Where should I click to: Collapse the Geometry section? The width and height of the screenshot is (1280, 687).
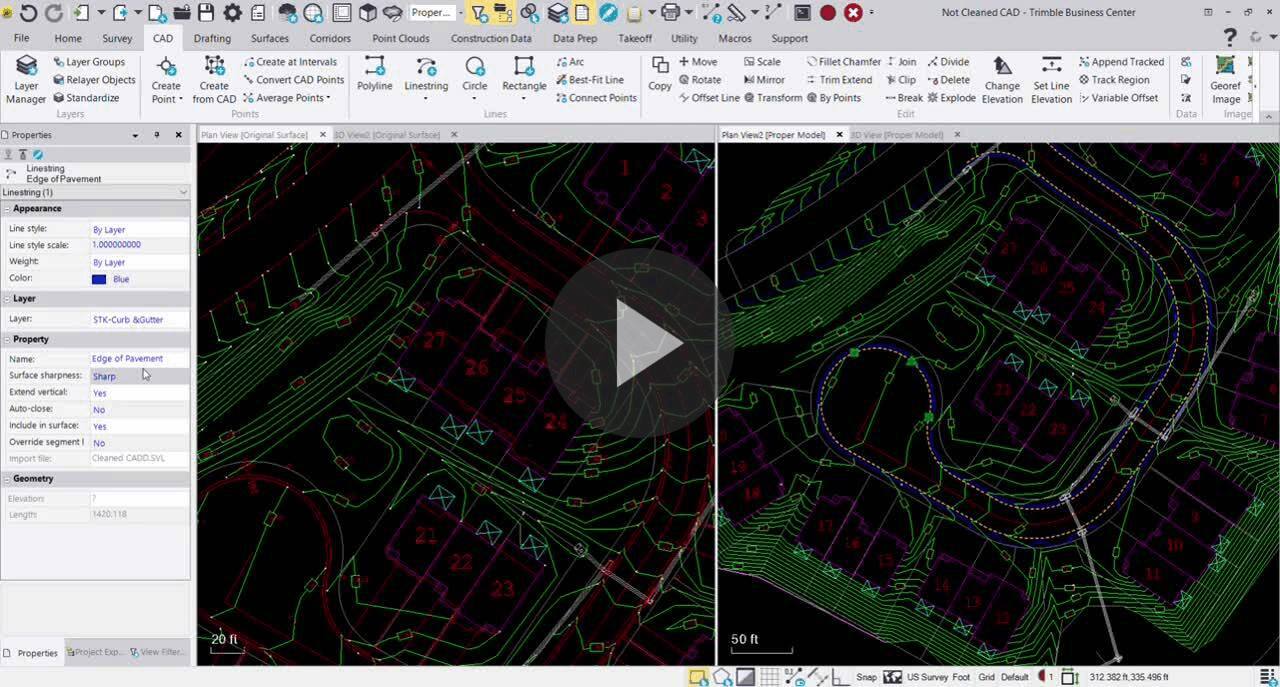point(6,479)
